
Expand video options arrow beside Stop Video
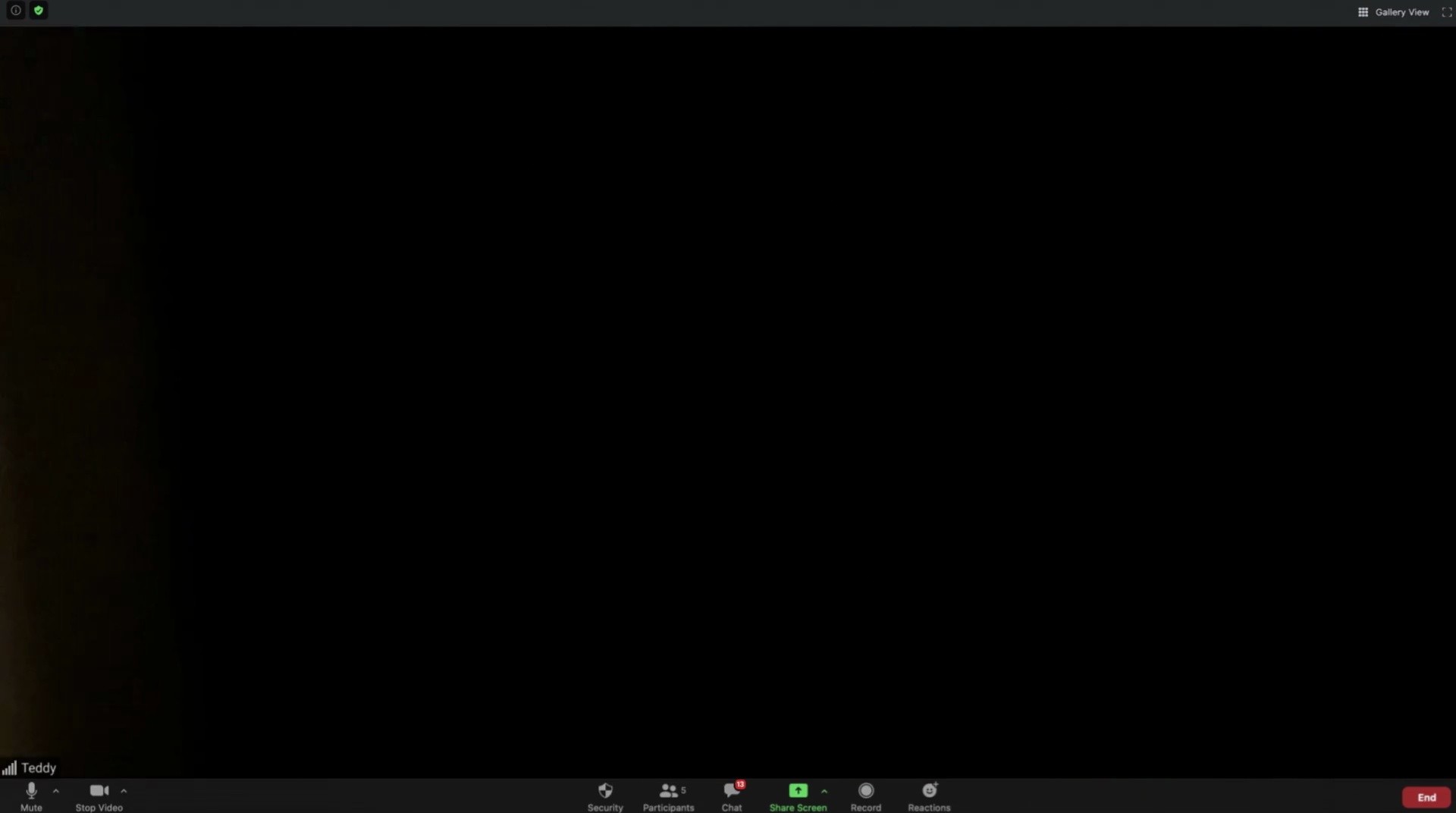tap(124, 791)
